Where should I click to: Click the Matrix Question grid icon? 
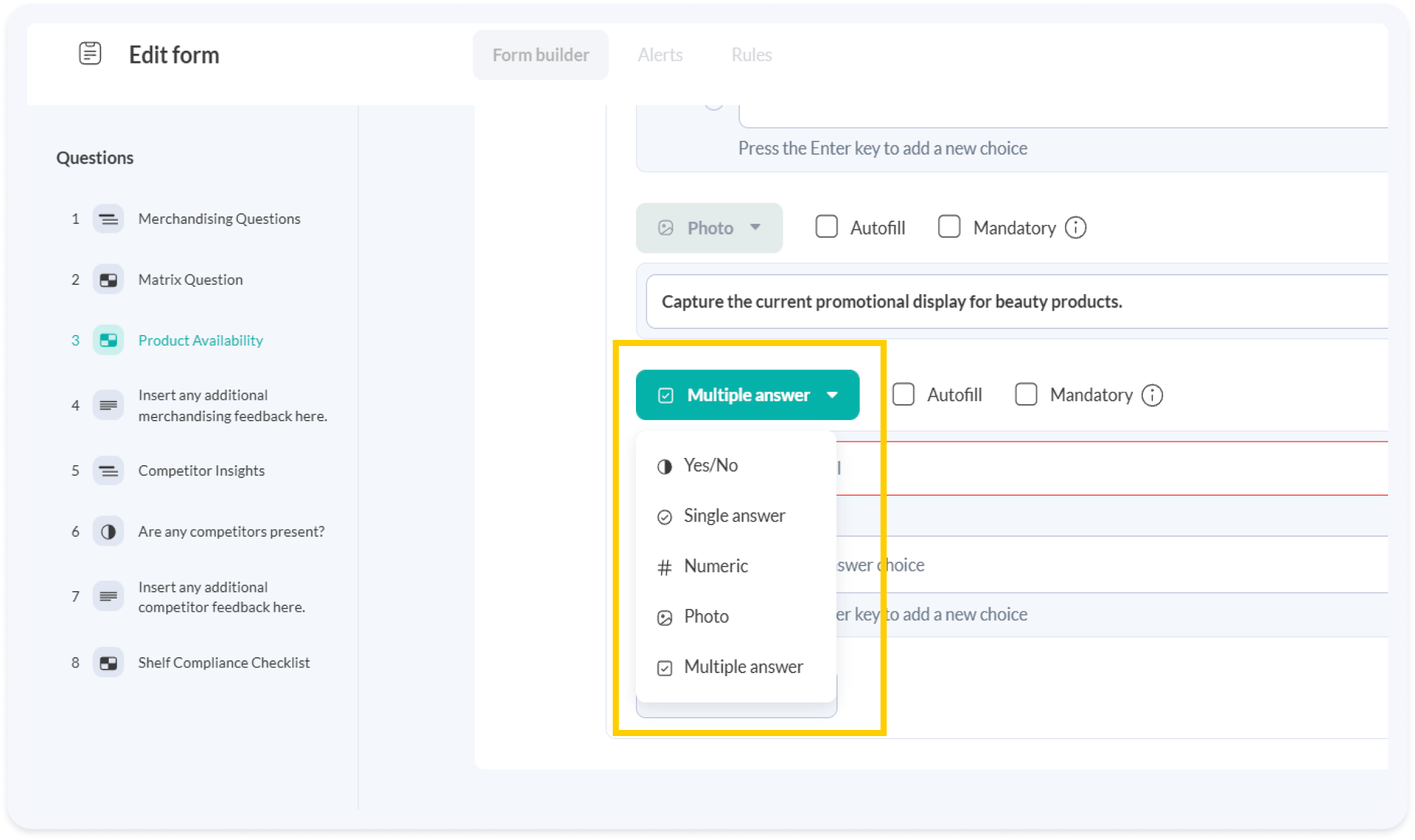click(x=108, y=280)
